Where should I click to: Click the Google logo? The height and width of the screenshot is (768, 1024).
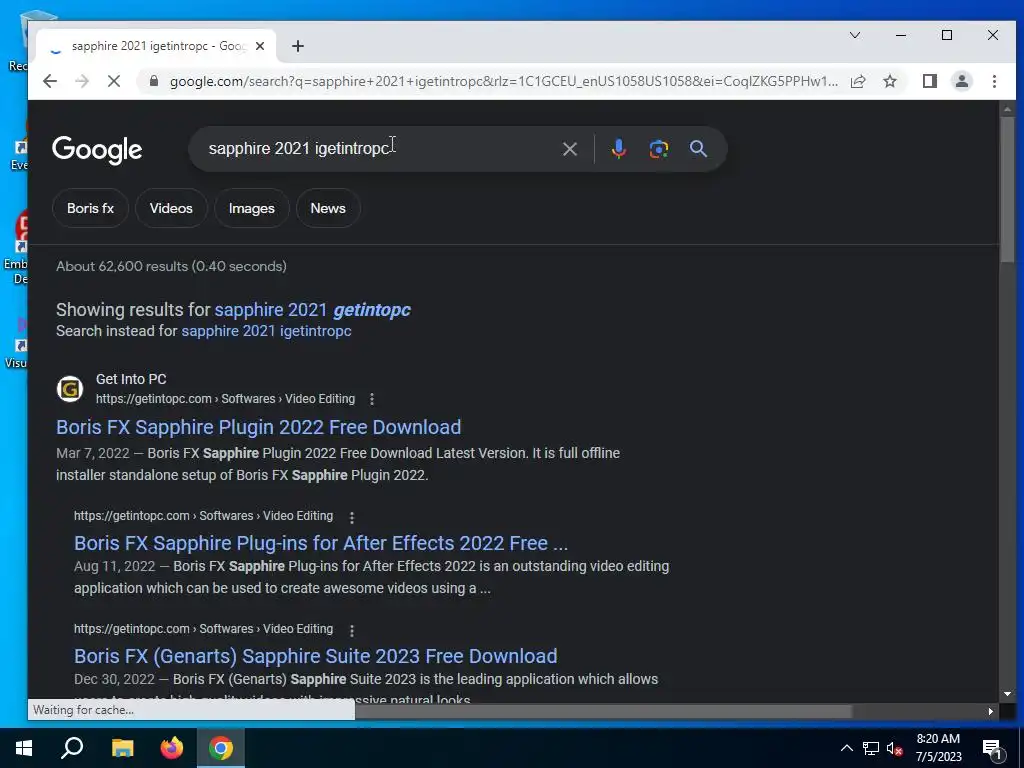pyautogui.click(x=97, y=150)
